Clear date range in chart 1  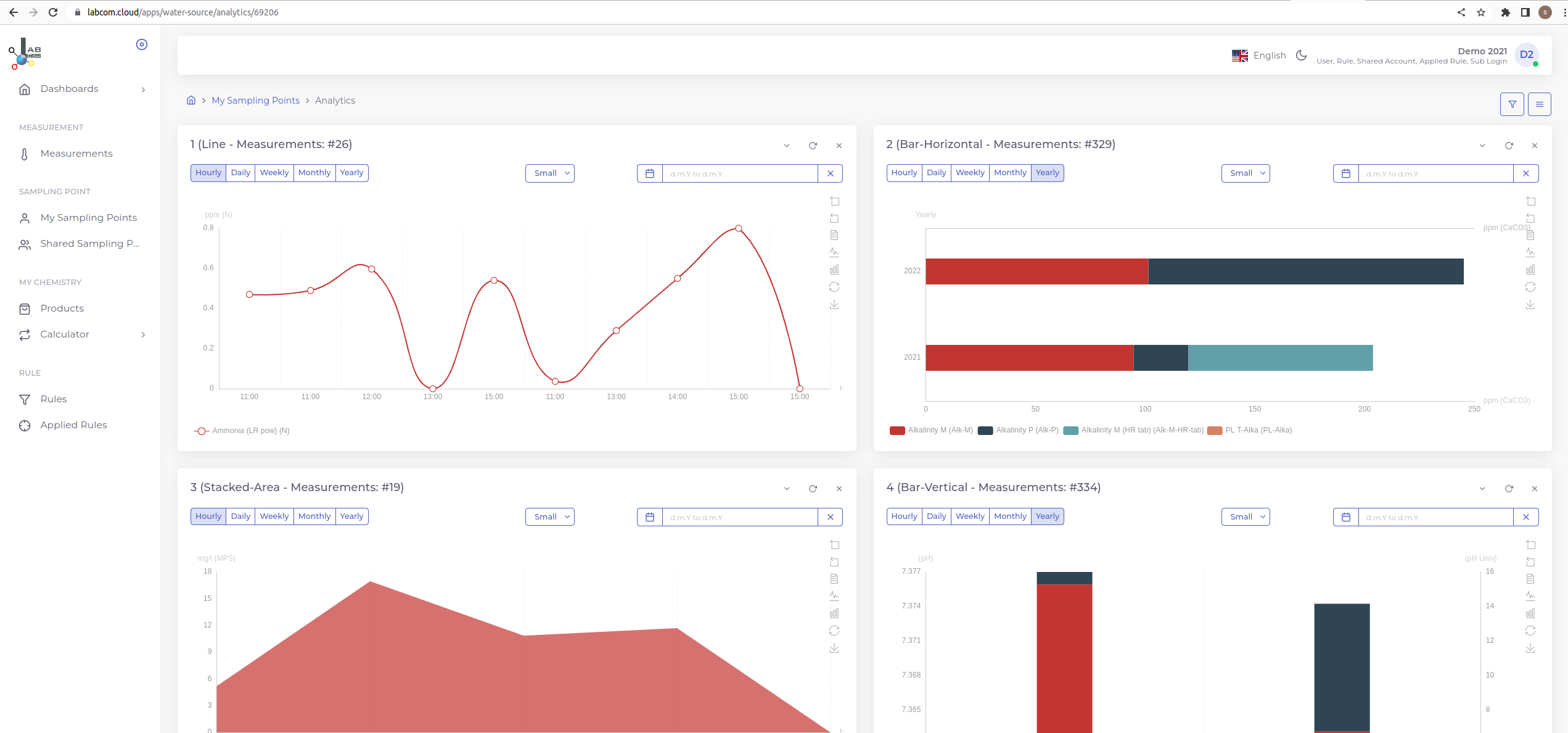pos(831,173)
